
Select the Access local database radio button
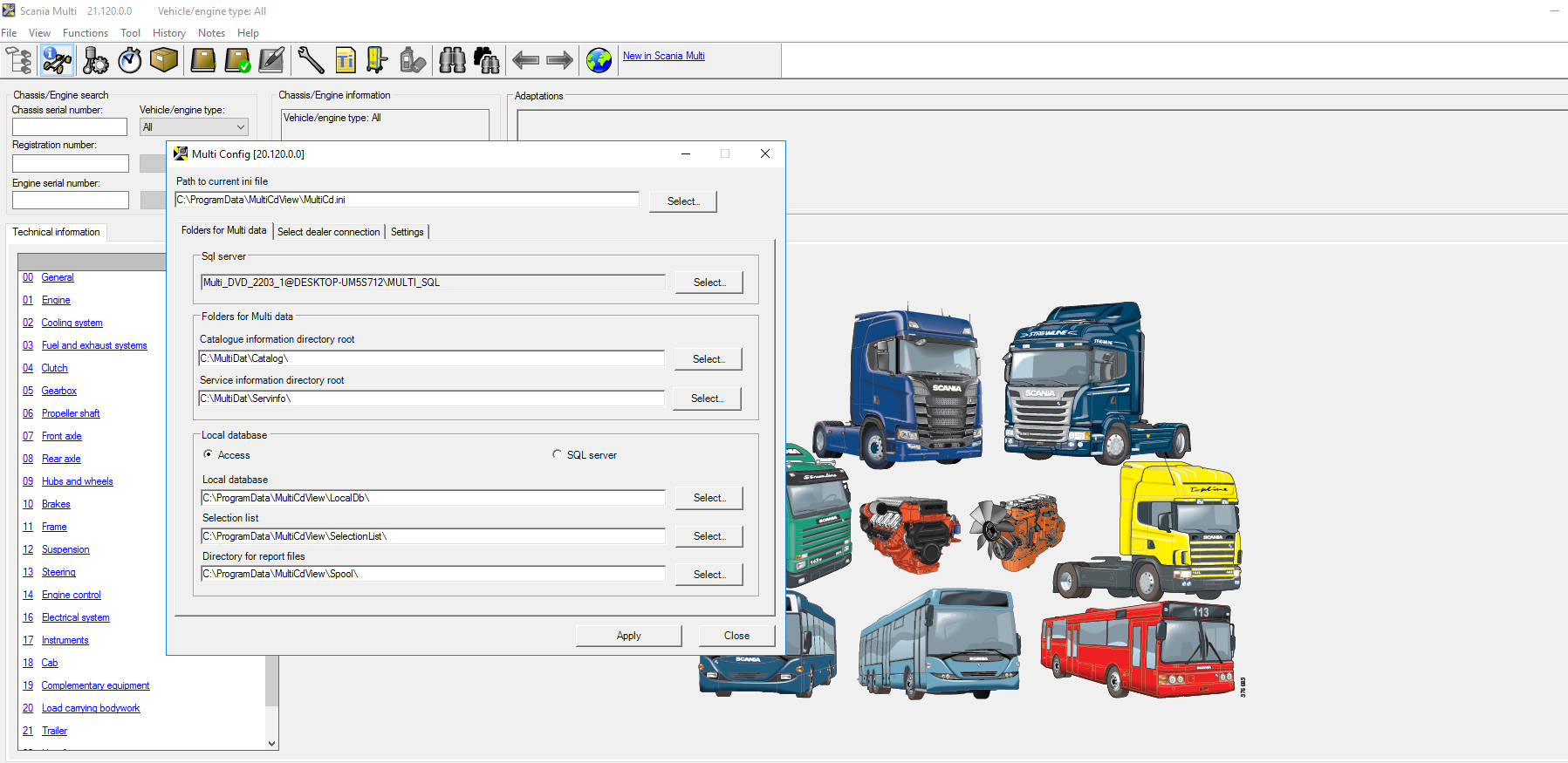(209, 454)
